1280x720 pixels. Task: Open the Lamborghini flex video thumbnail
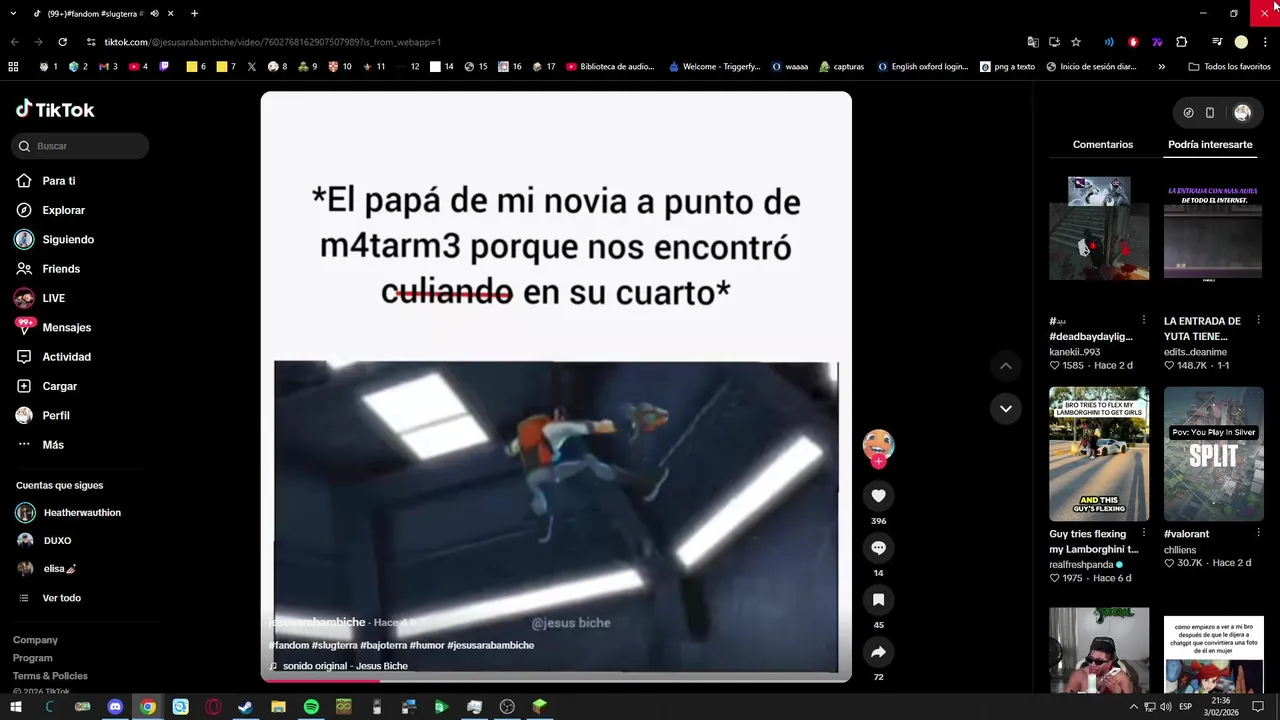coord(1099,454)
